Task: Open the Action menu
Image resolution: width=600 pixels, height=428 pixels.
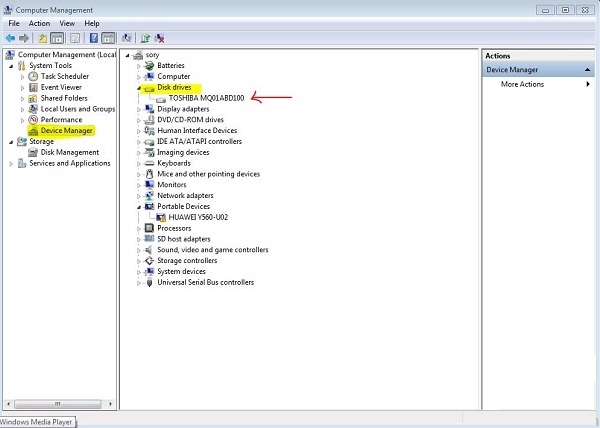Action: [x=39, y=23]
